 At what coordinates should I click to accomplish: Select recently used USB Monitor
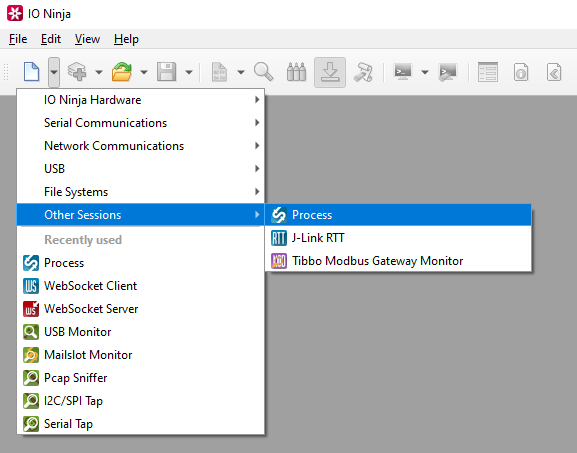pos(141,332)
